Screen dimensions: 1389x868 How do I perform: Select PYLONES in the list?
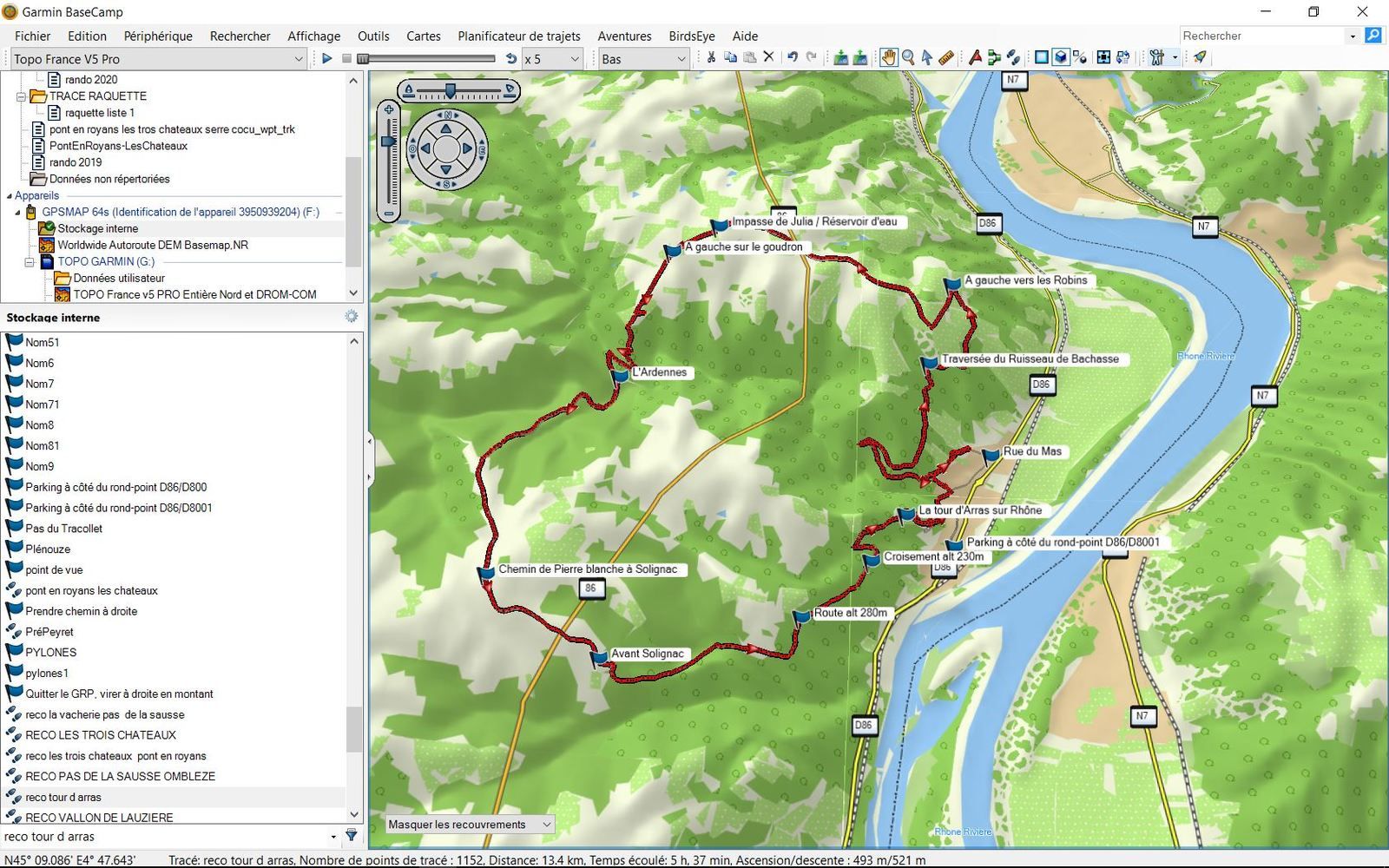point(50,652)
